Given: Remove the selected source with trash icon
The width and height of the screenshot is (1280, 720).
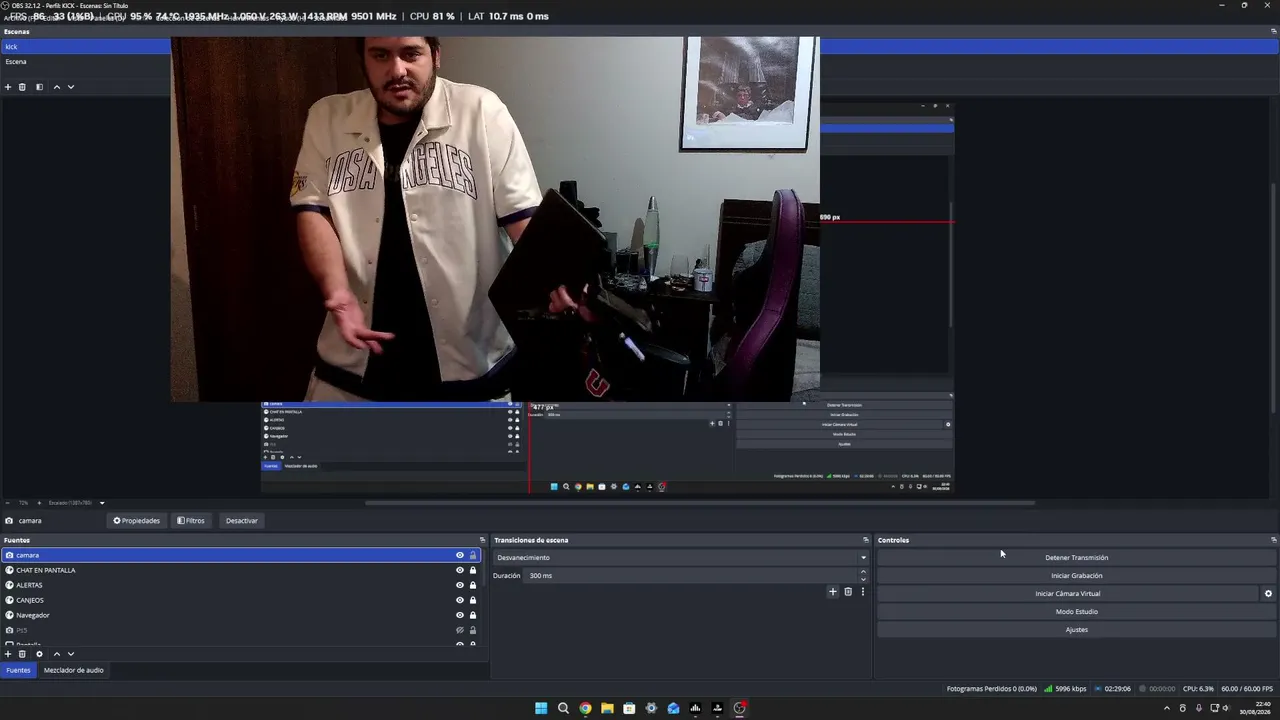Looking at the screenshot, I should tap(22, 654).
